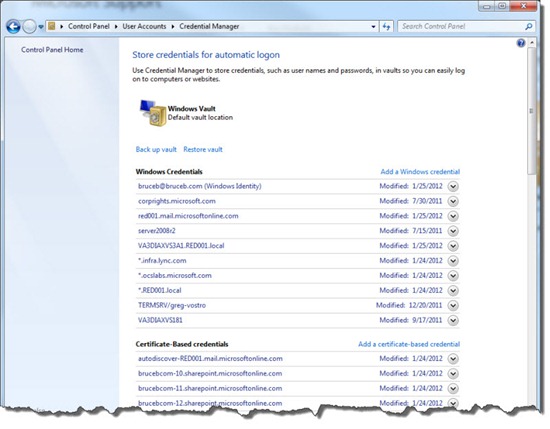The height and width of the screenshot is (429, 550).
Task: Click *.RED001.local entry
Action: (x=160, y=290)
